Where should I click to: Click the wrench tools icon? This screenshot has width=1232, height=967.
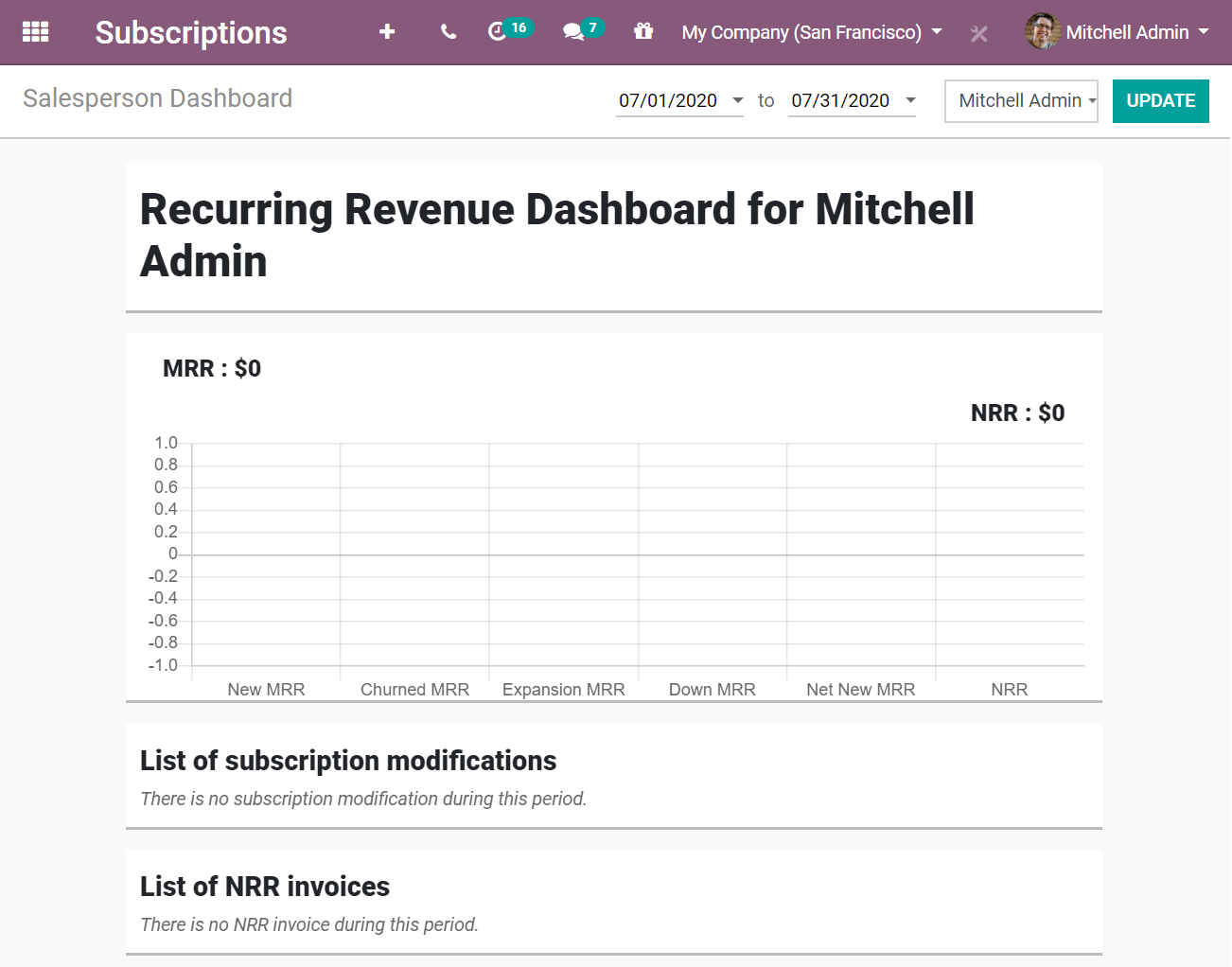tap(978, 33)
